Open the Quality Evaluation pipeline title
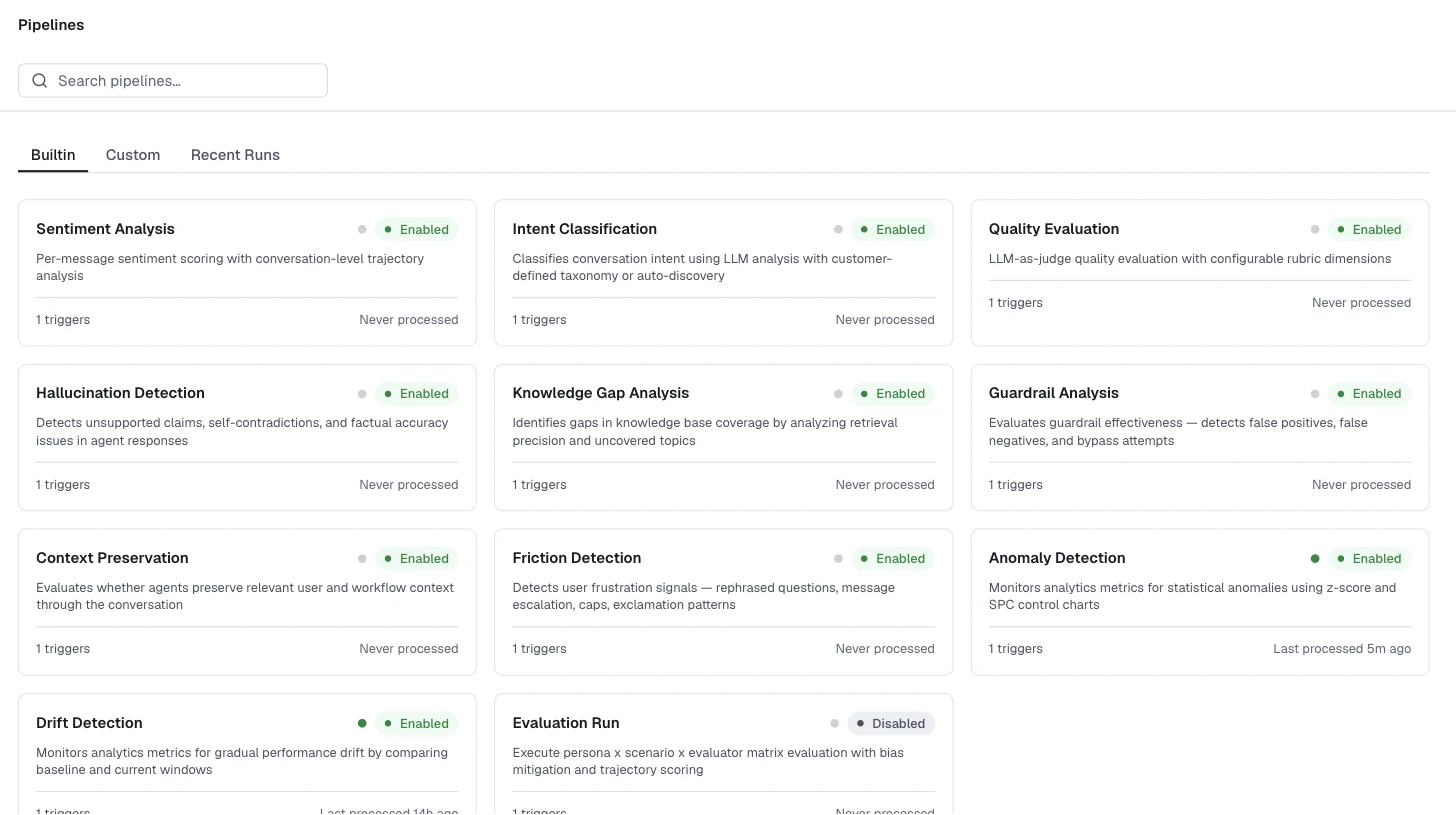Screen dimensions: 1456x815 tap(1054, 229)
